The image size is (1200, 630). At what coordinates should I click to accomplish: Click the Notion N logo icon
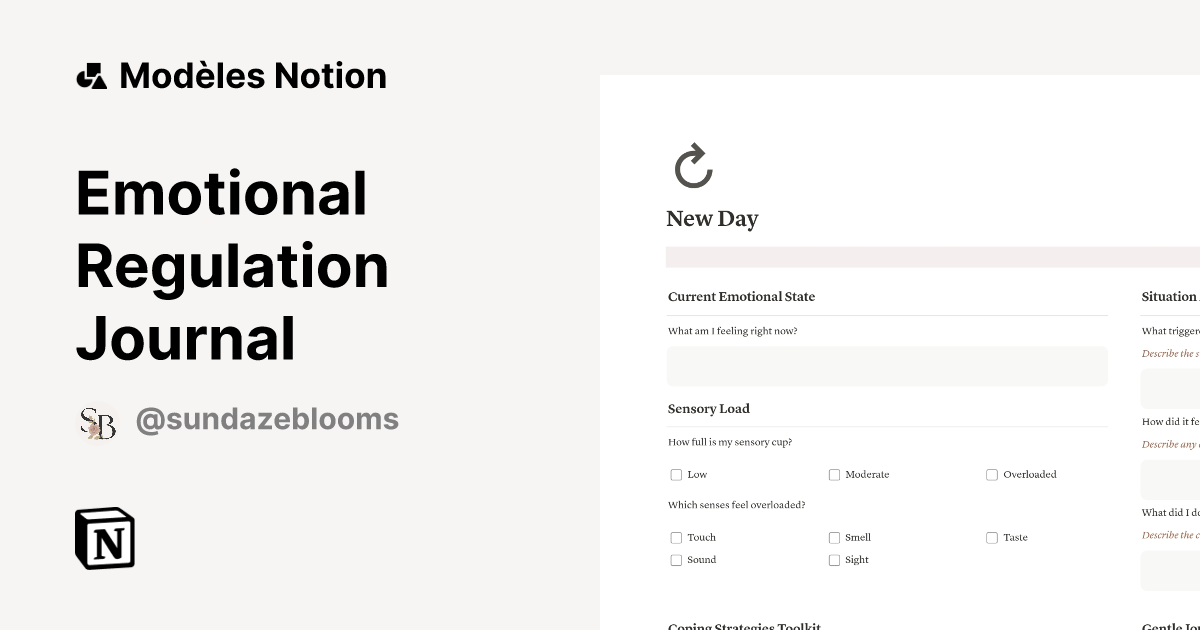click(105, 538)
